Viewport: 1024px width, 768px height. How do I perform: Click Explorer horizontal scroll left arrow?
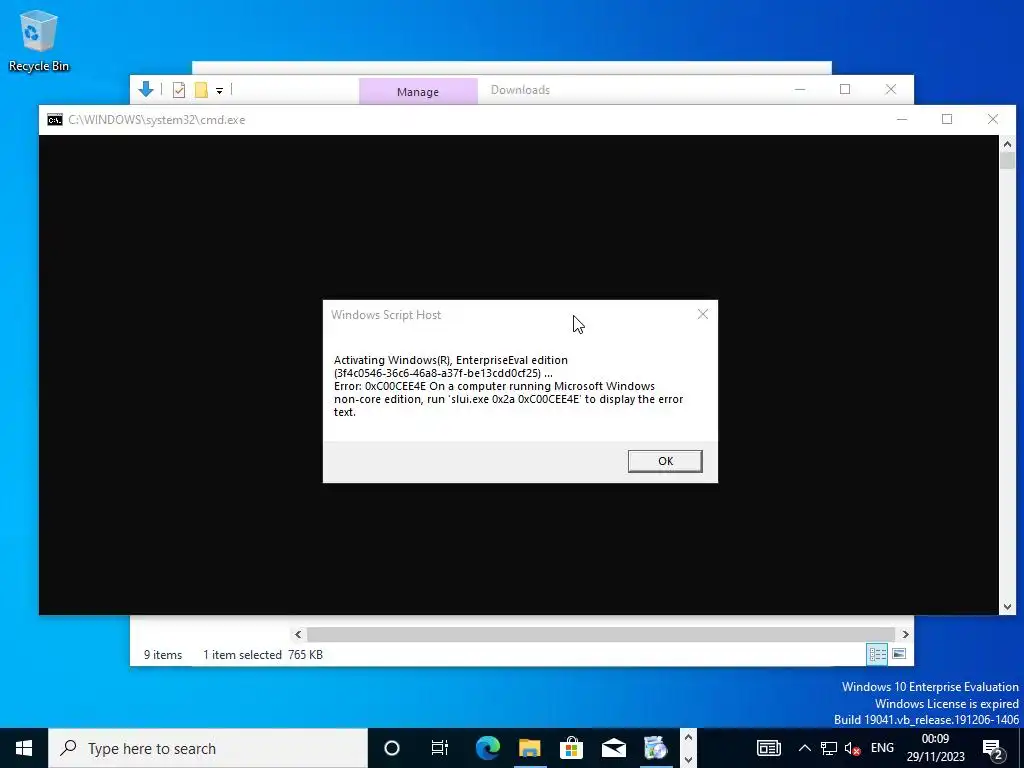point(298,634)
